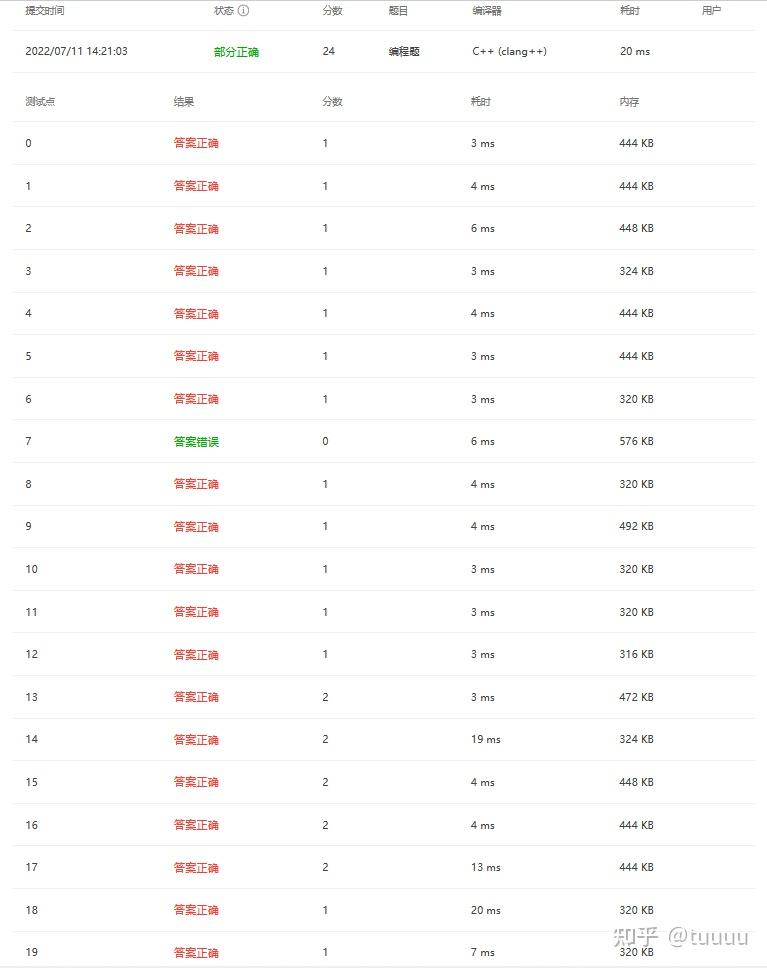767x968 pixels.
Task: Open the 部分正确 submission status link
Action: point(236,52)
